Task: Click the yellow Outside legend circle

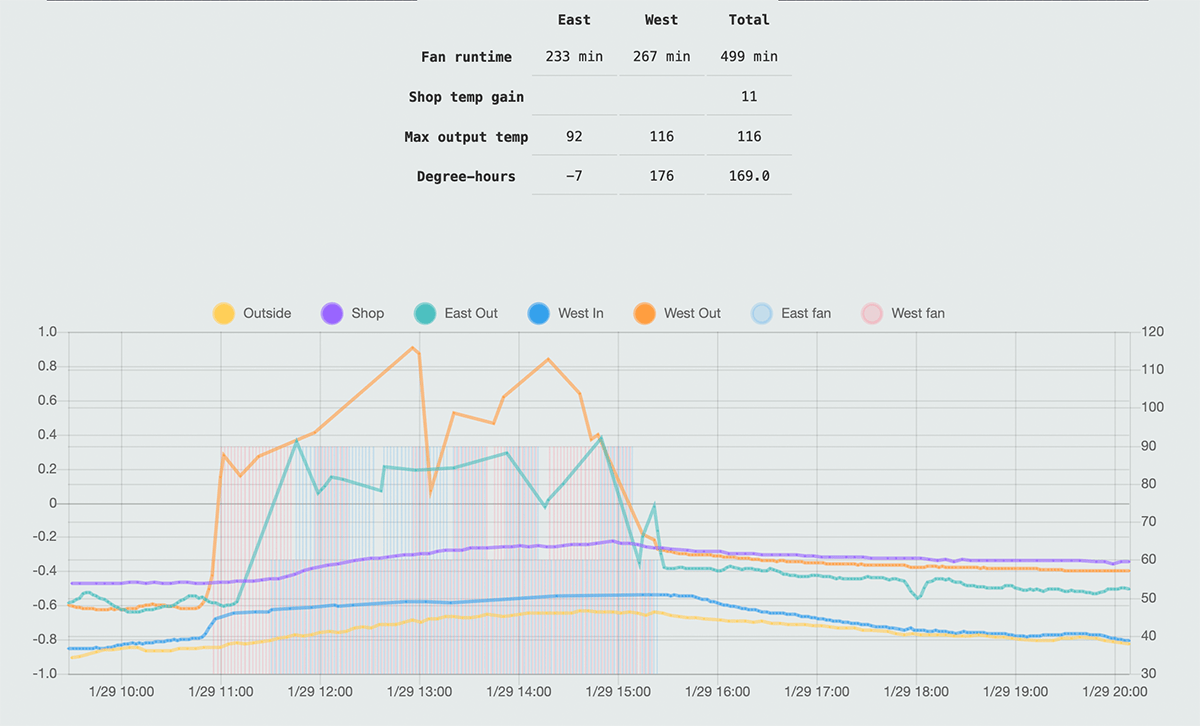Action: tap(225, 313)
